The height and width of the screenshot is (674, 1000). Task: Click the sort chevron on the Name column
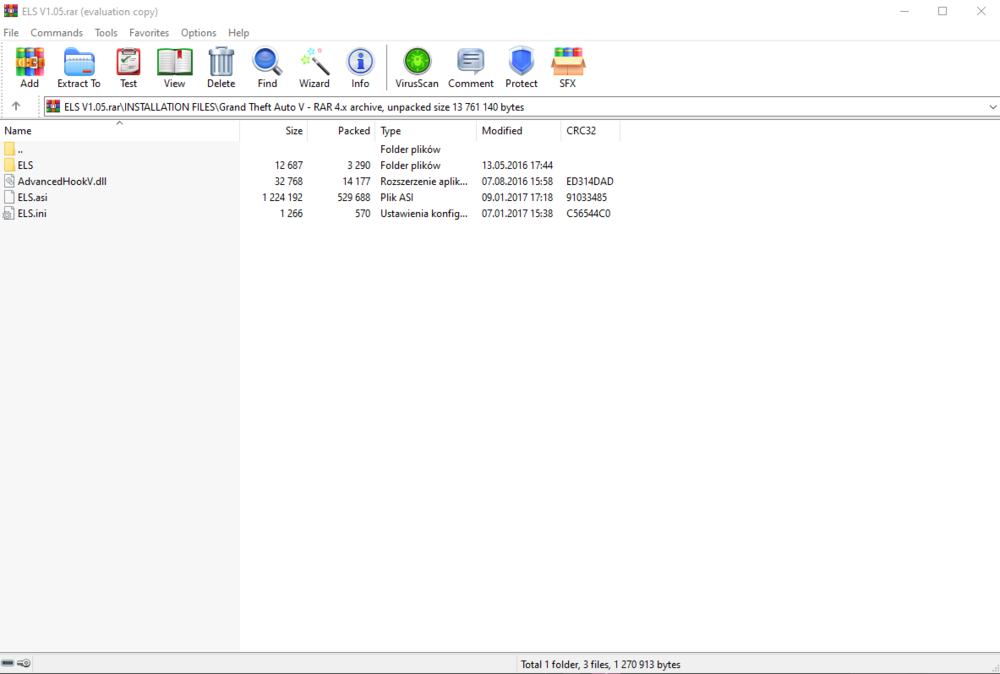tap(119, 123)
